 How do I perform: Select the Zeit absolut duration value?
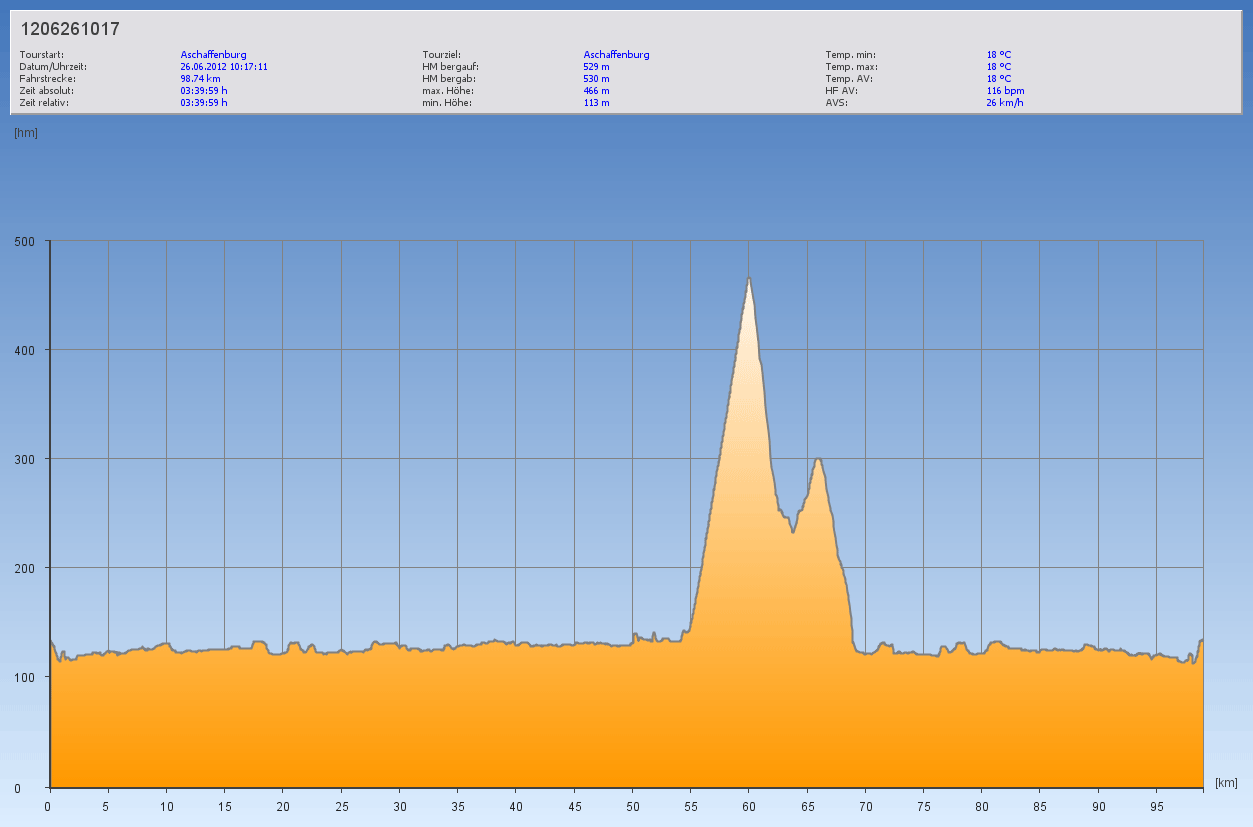(x=204, y=90)
